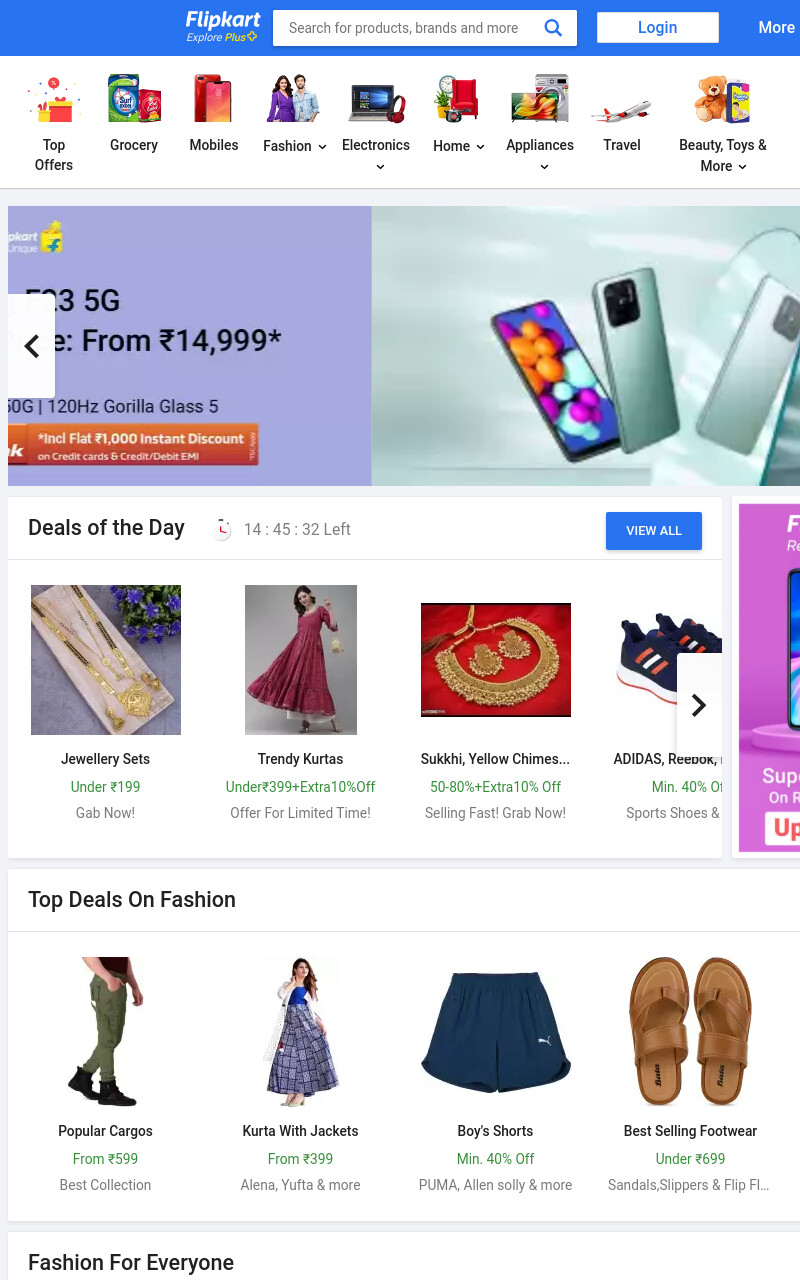Image resolution: width=800 pixels, height=1280 pixels.
Task: Show previous banner with left arrow
Action: [31, 346]
